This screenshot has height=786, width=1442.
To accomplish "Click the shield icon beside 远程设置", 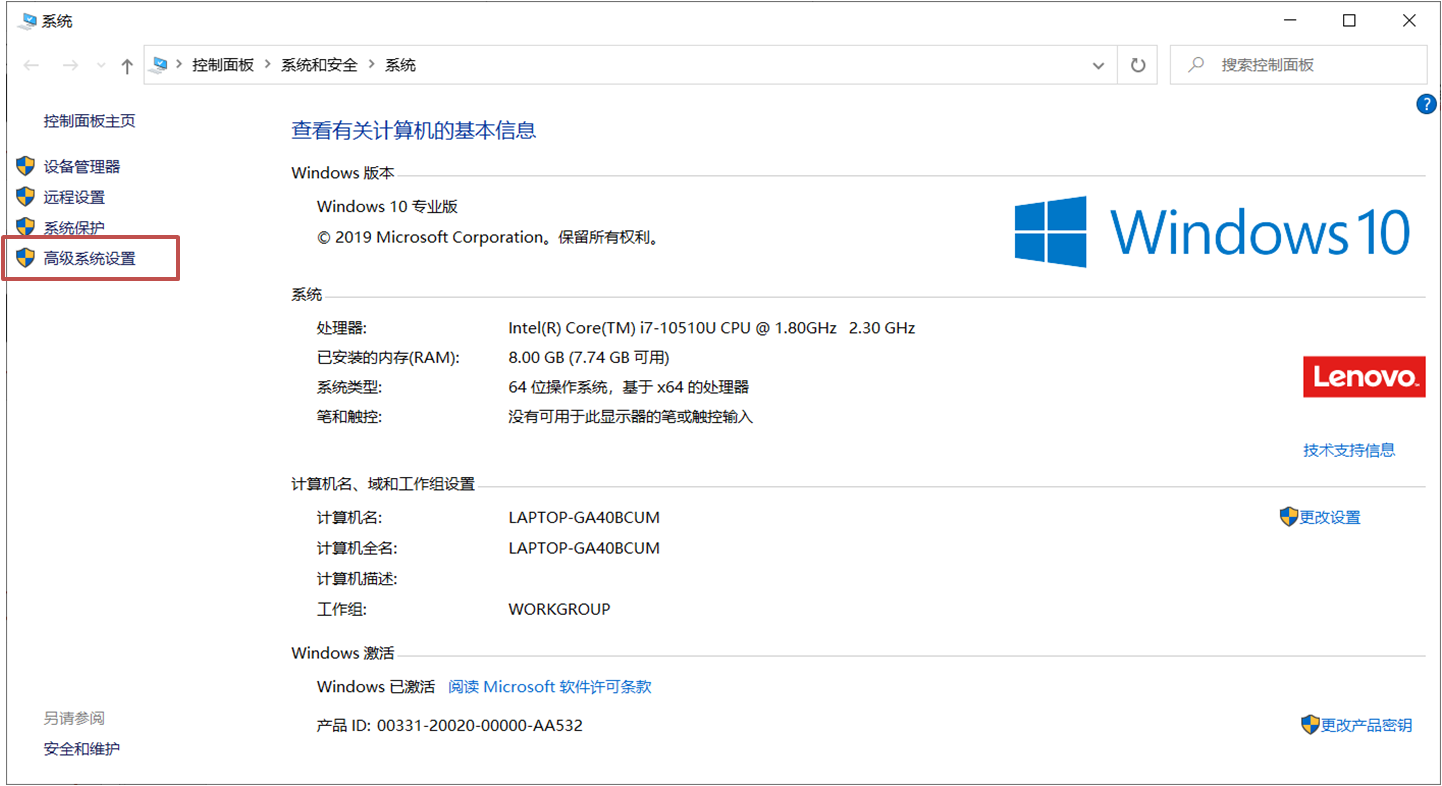I will [x=25, y=197].
